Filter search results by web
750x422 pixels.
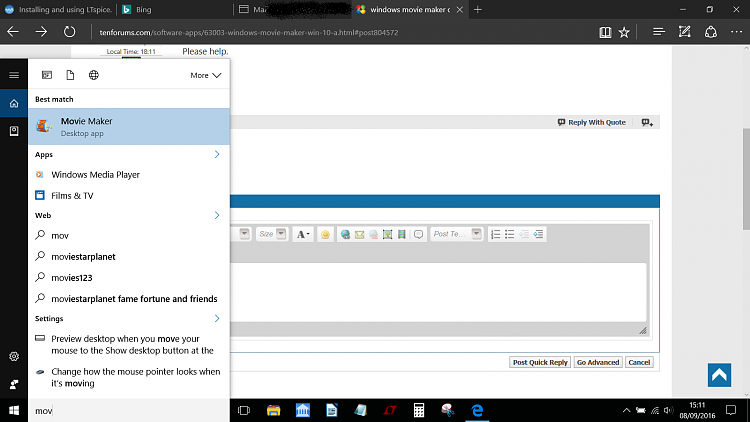tap(94, 75)
